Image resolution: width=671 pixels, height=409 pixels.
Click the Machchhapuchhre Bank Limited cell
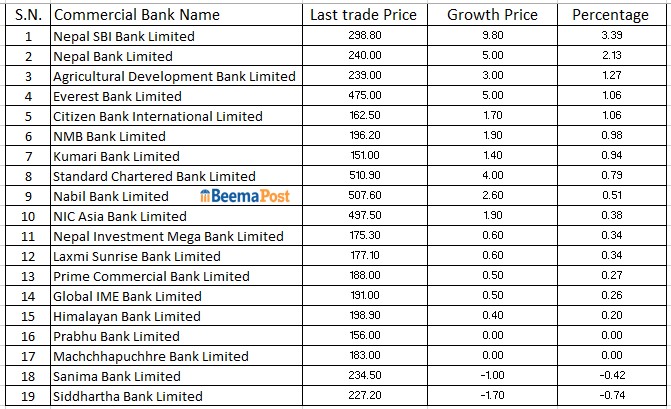pos(150,356)
